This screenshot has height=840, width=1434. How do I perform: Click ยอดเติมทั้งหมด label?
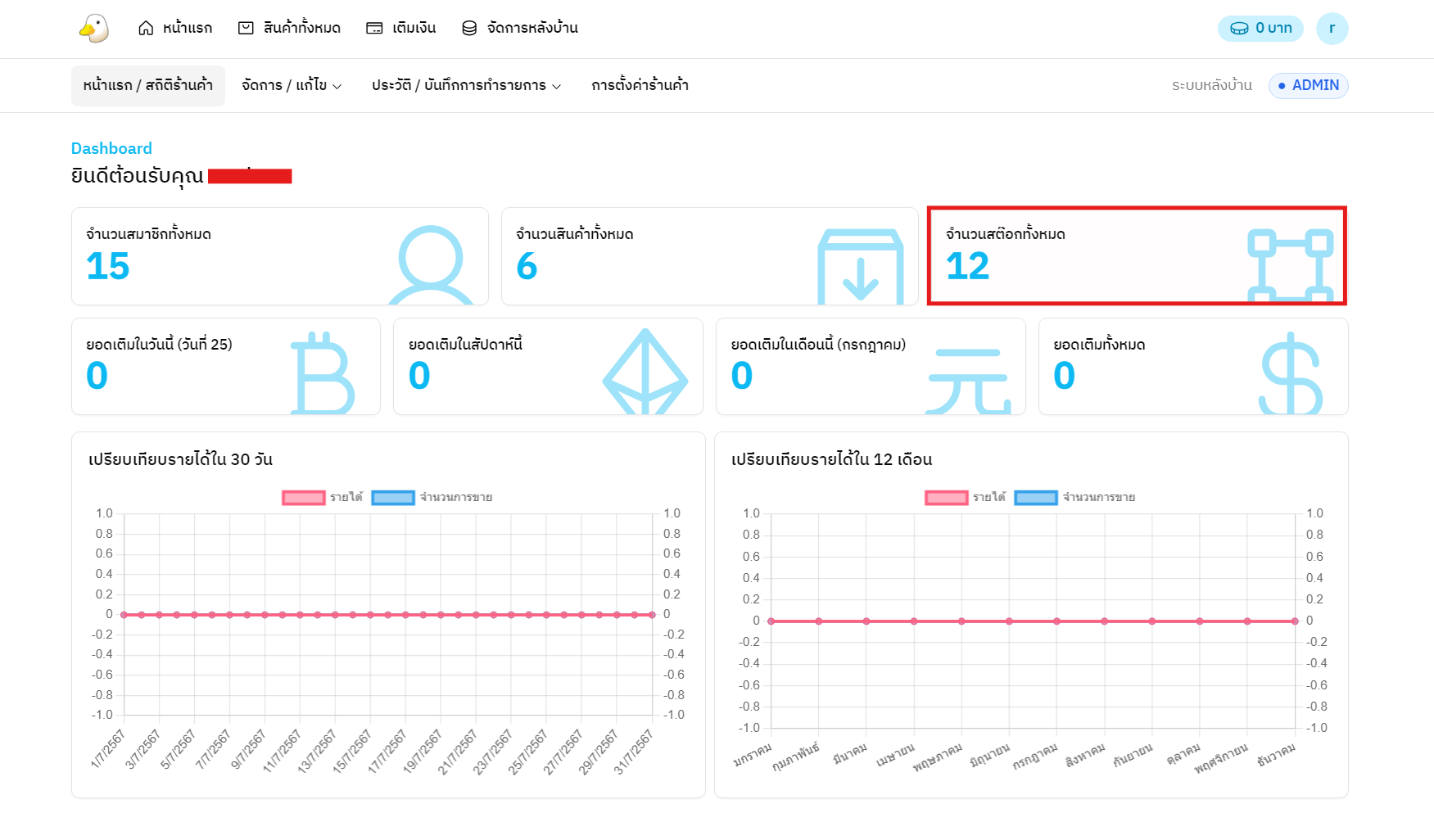[1099, 344]
